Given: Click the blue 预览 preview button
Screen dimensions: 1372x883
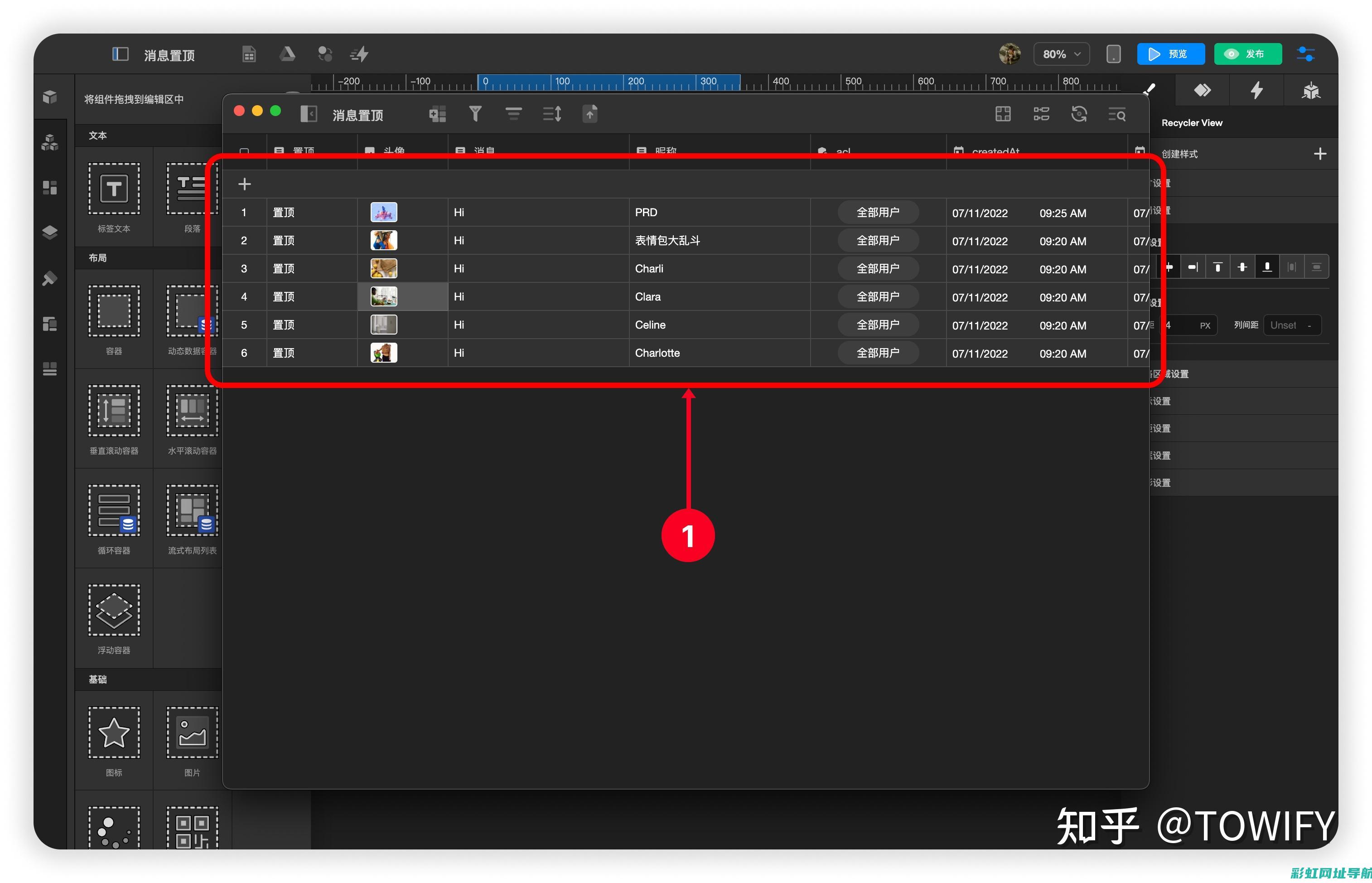Looking at the screenshot, I should (1170, 54).
